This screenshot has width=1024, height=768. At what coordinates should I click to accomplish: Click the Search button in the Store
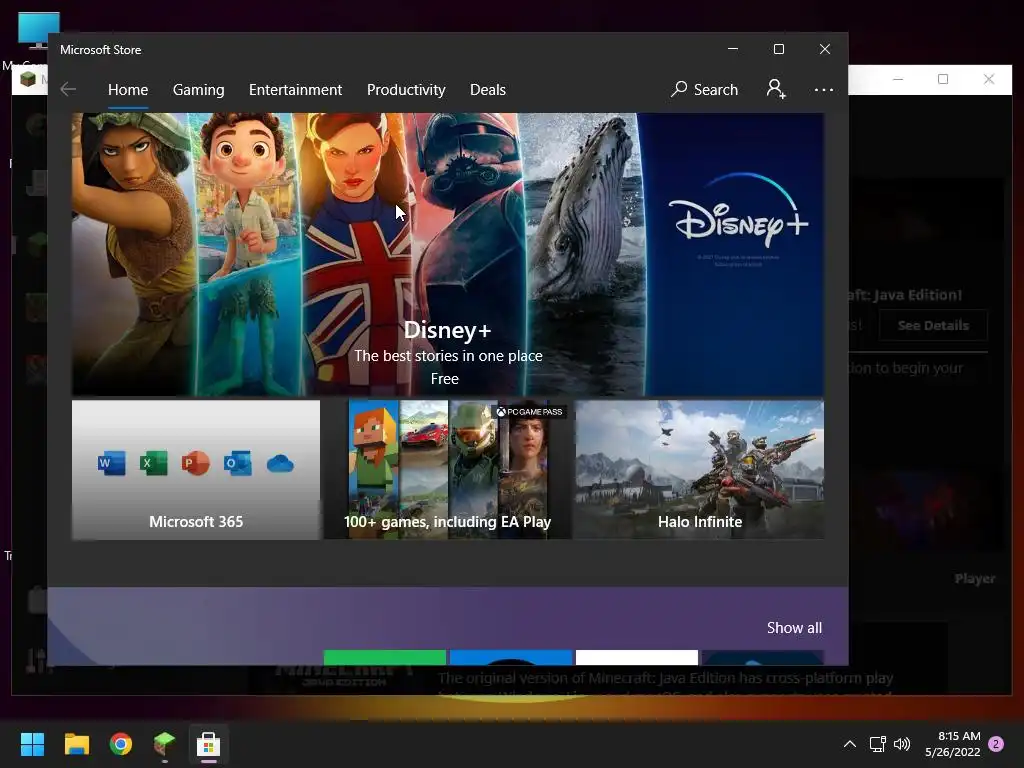(x=704, y=89)
